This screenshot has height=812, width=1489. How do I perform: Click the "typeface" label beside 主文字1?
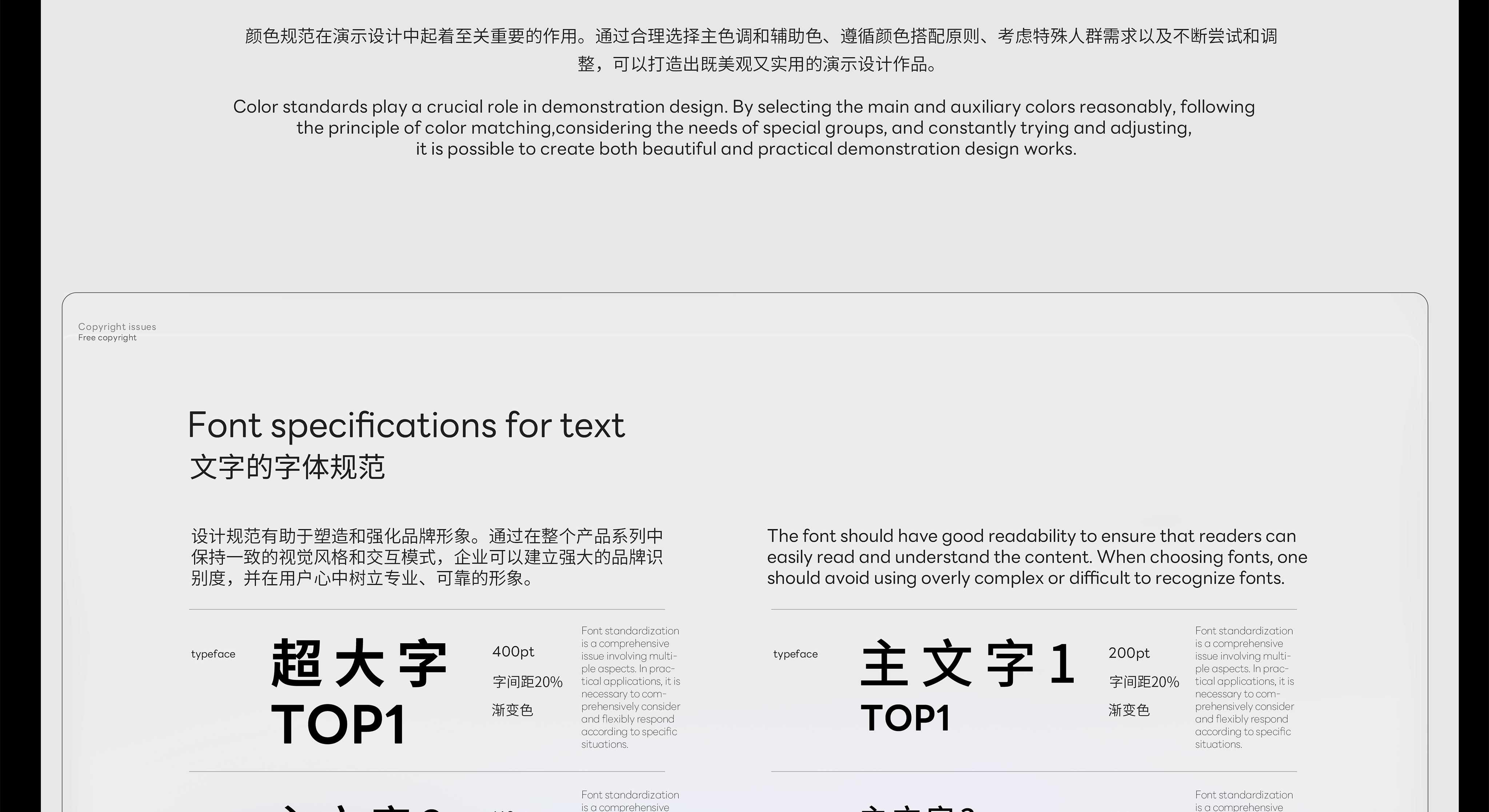[795, 654]
